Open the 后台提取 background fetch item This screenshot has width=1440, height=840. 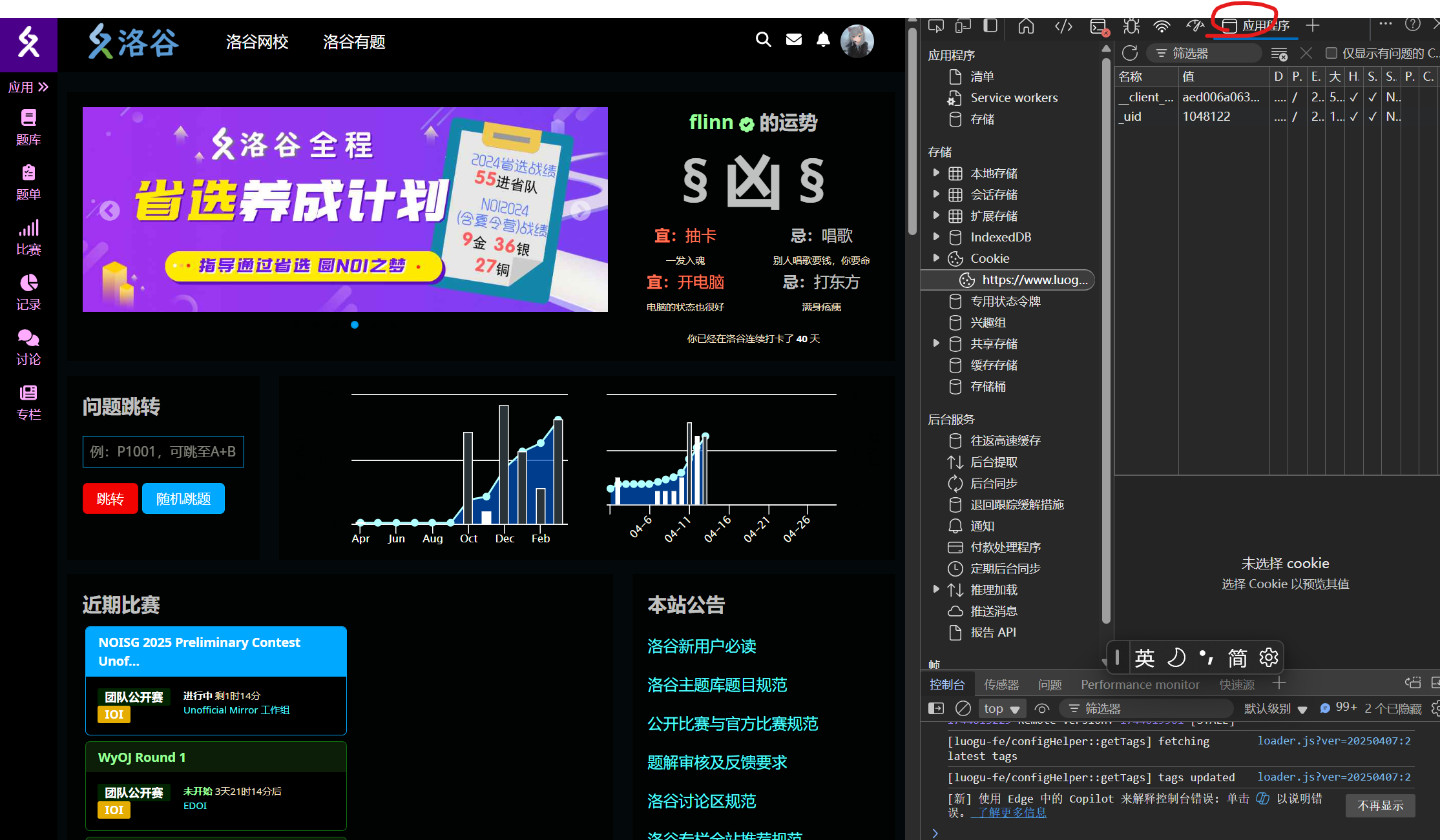(994, 462)
